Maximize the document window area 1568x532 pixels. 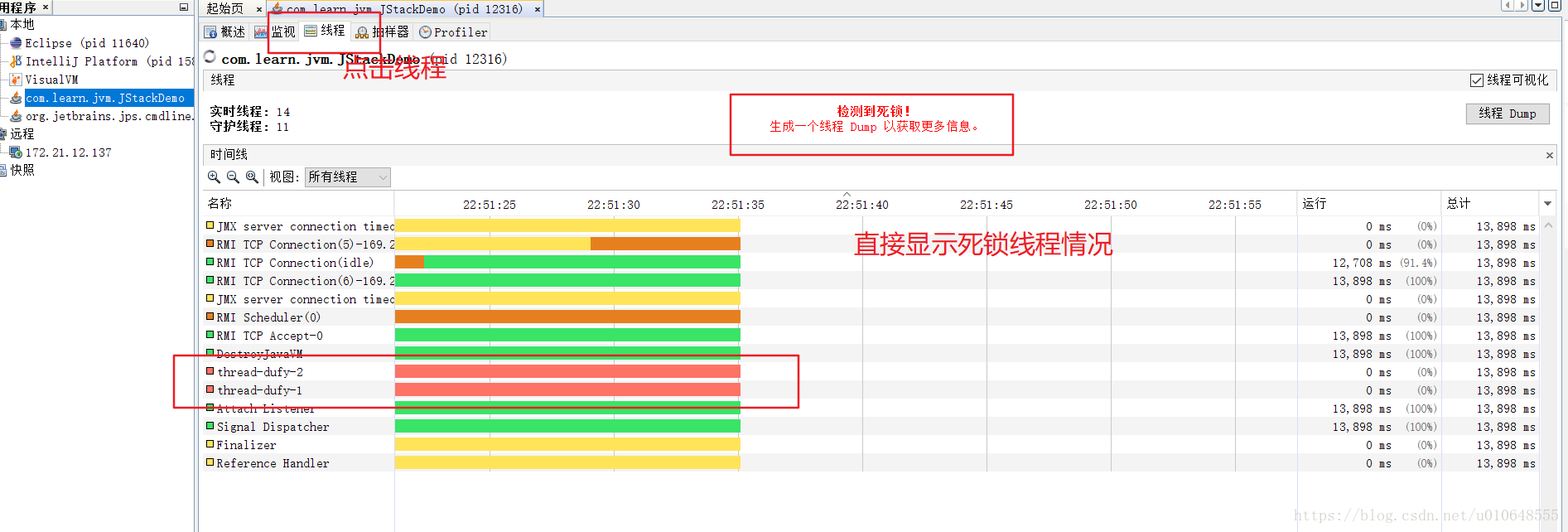coord(1555,6)
